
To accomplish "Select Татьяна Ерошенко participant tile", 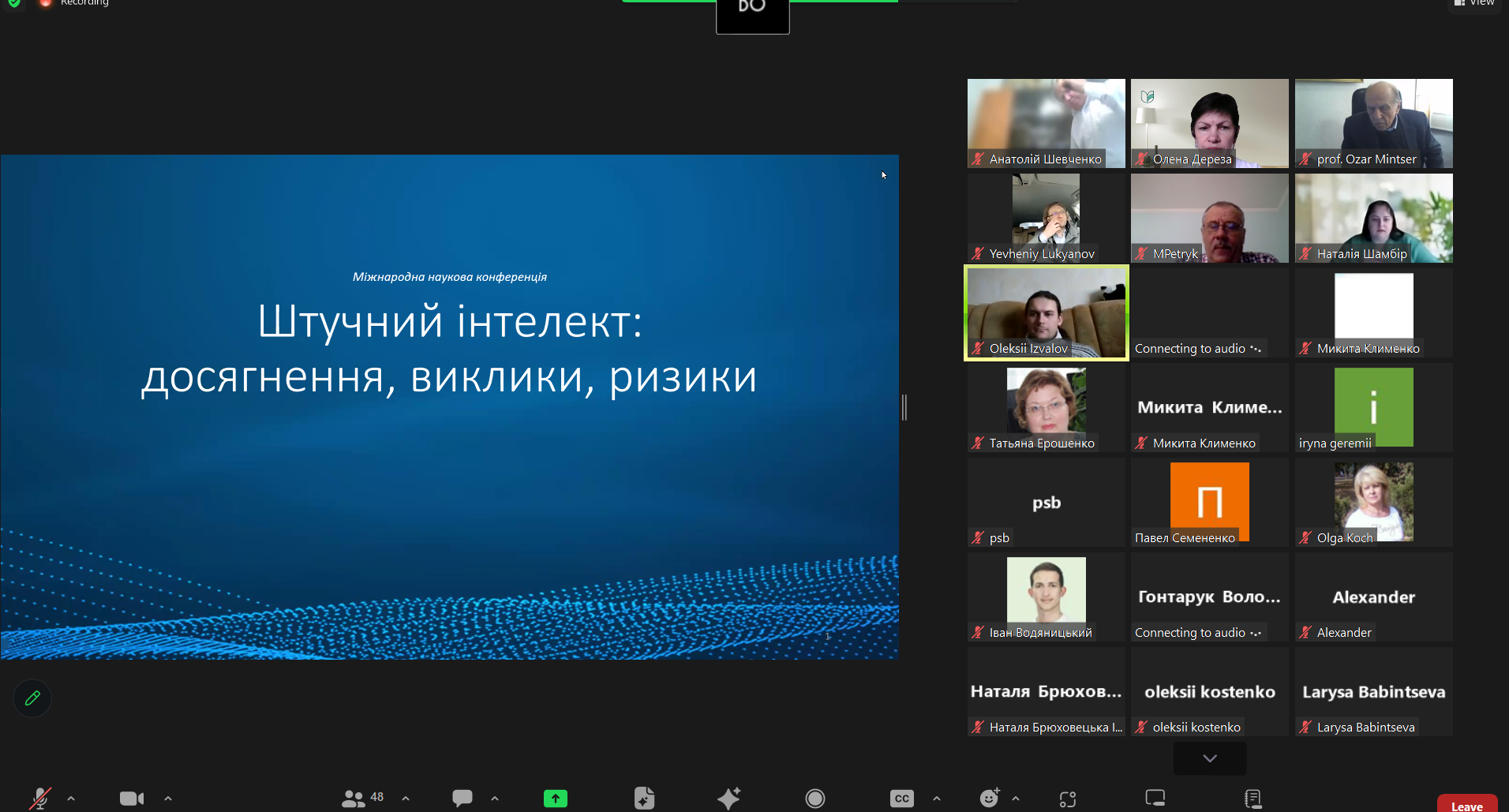I will click(x=1047, y=407).
